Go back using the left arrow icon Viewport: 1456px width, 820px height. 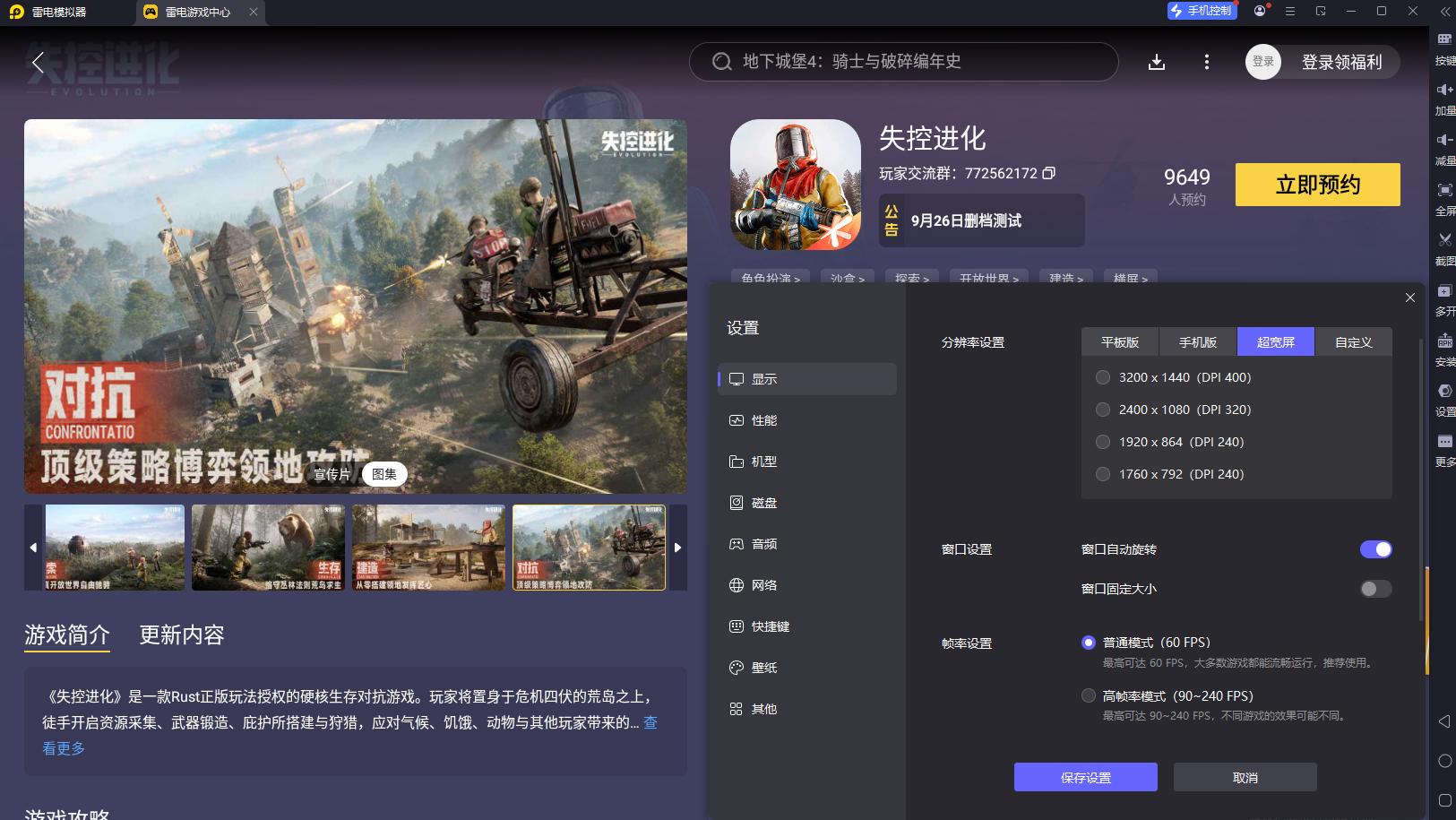(x=38, y=62)
